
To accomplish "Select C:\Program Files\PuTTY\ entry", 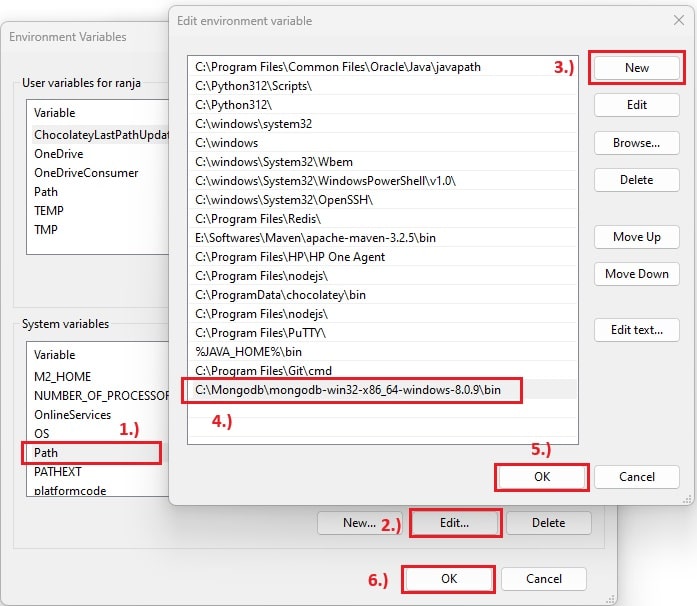I will 382,333.
